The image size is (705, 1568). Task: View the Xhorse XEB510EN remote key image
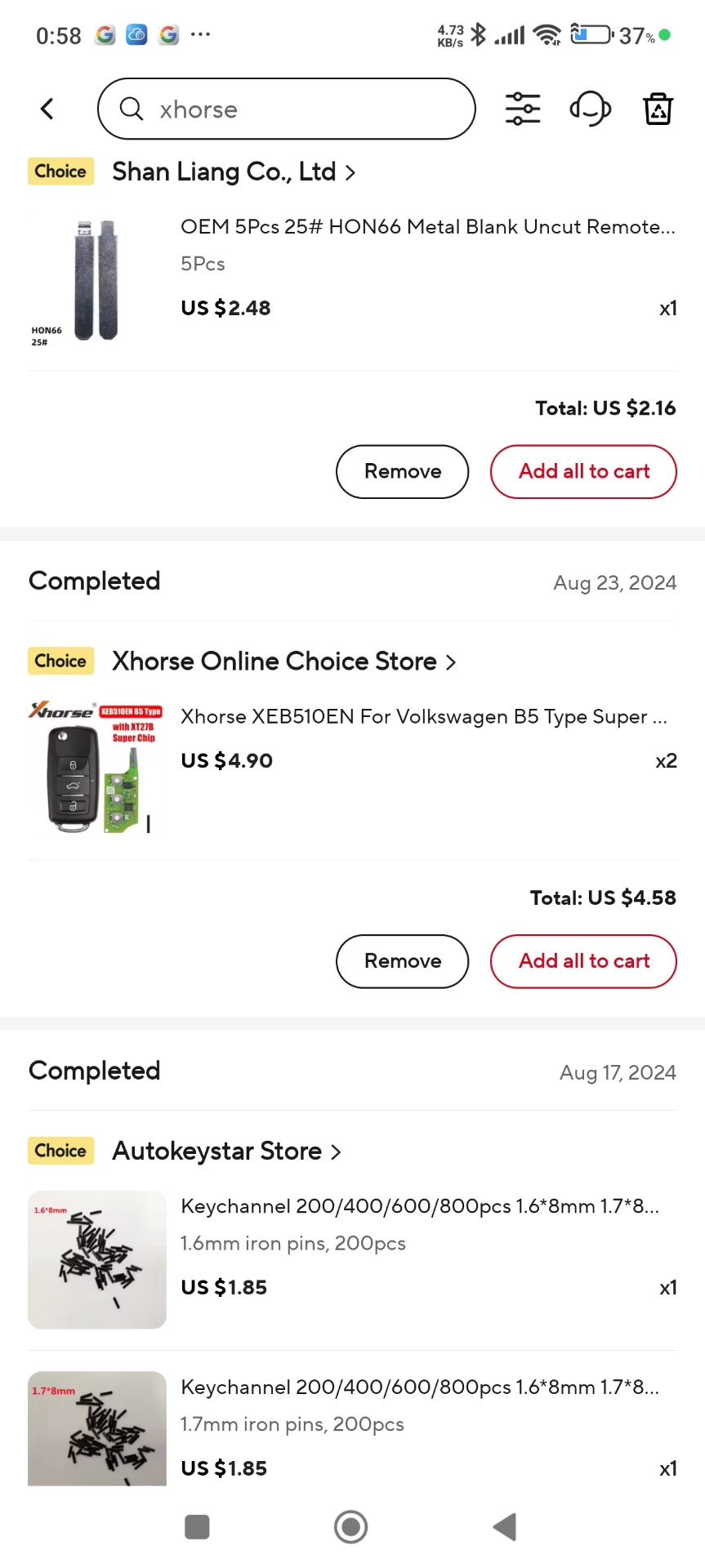pyautogui.click(x=96, y=768)
